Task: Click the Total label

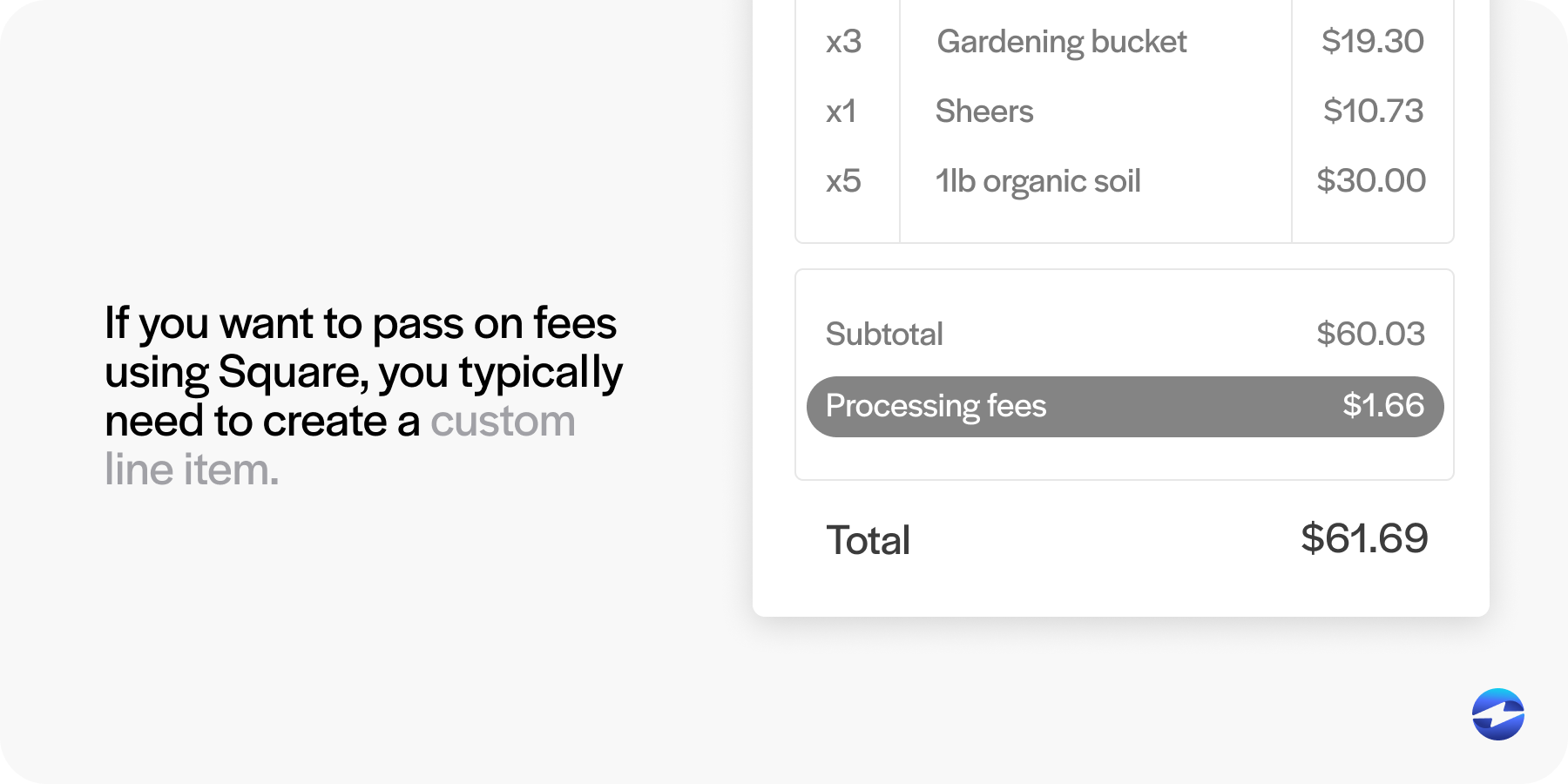Action: coord(868,540)
